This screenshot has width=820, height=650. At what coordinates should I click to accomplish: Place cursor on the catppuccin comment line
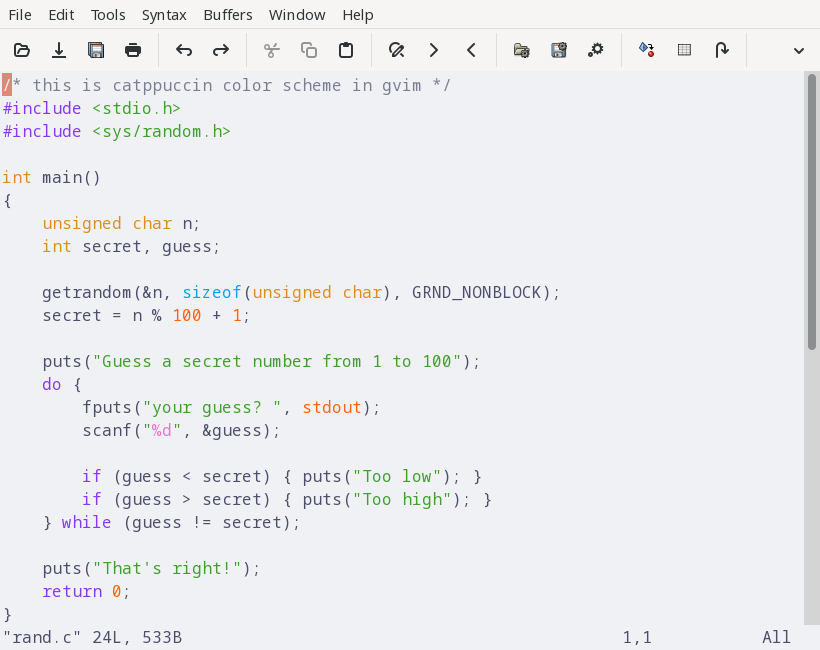(x=226, y=85)
